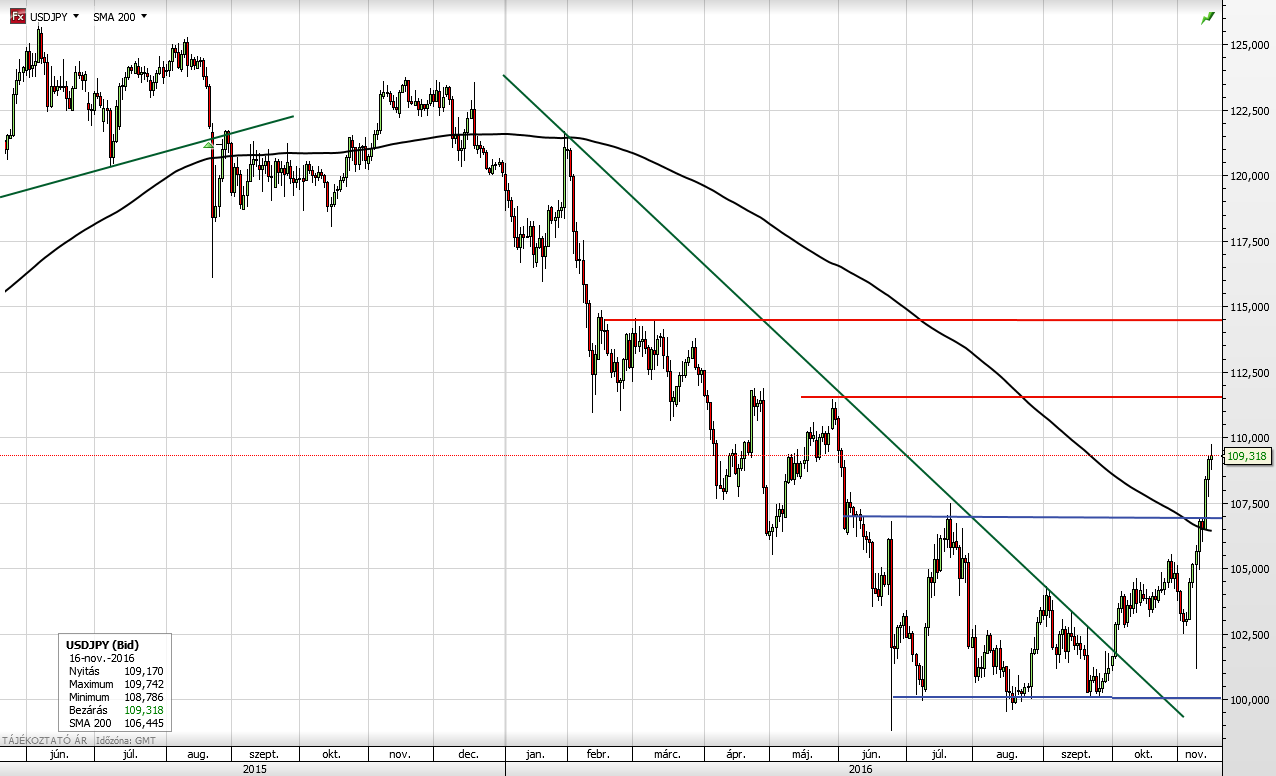Click the green Bezárás value in info box
The width and height of the screenshot is (1276, 776).
click(144, 710)
